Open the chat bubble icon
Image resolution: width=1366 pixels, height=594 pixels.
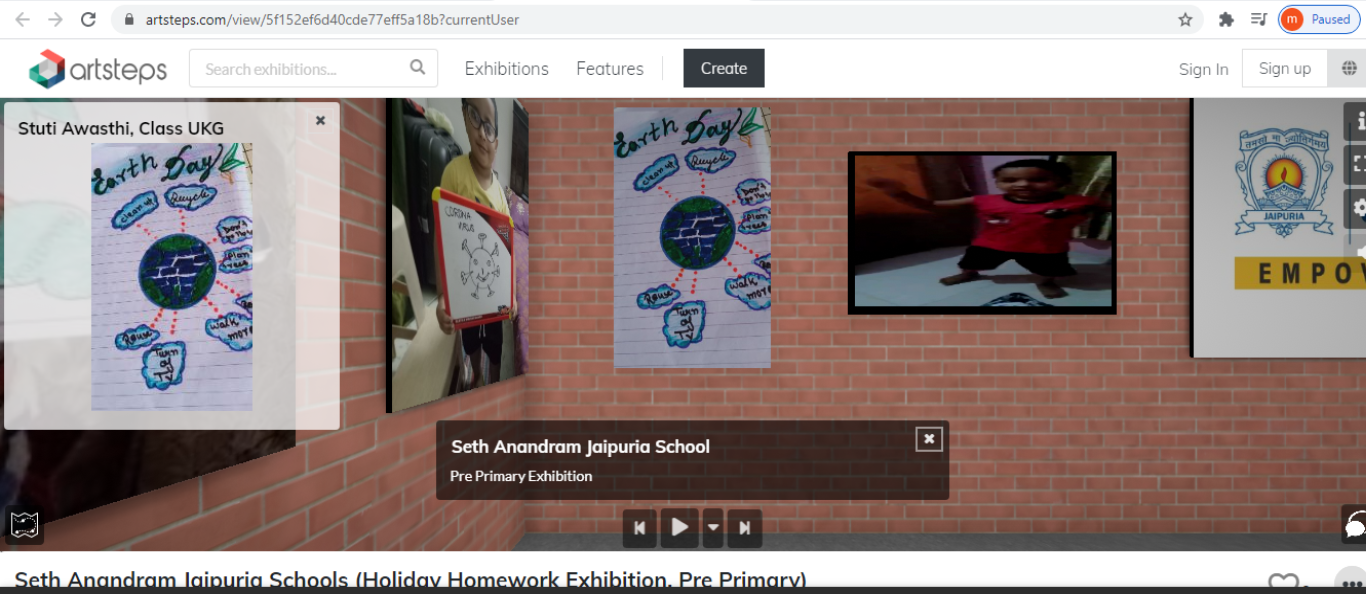(x=1355, y=525)
